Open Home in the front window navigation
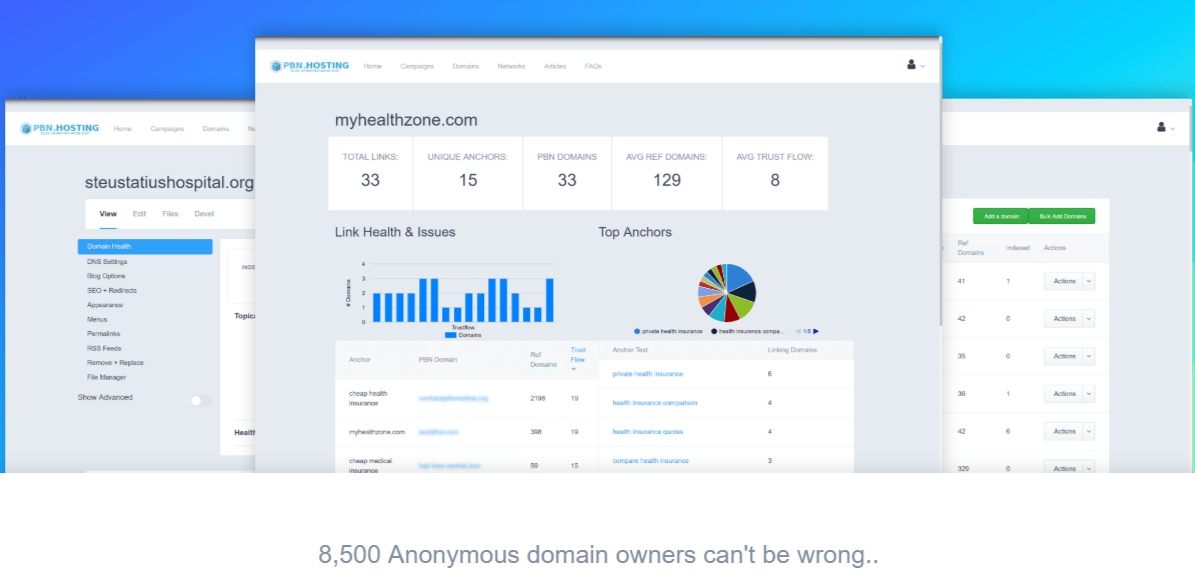This screenshot has width=1195, height=582. click(373, 66)
